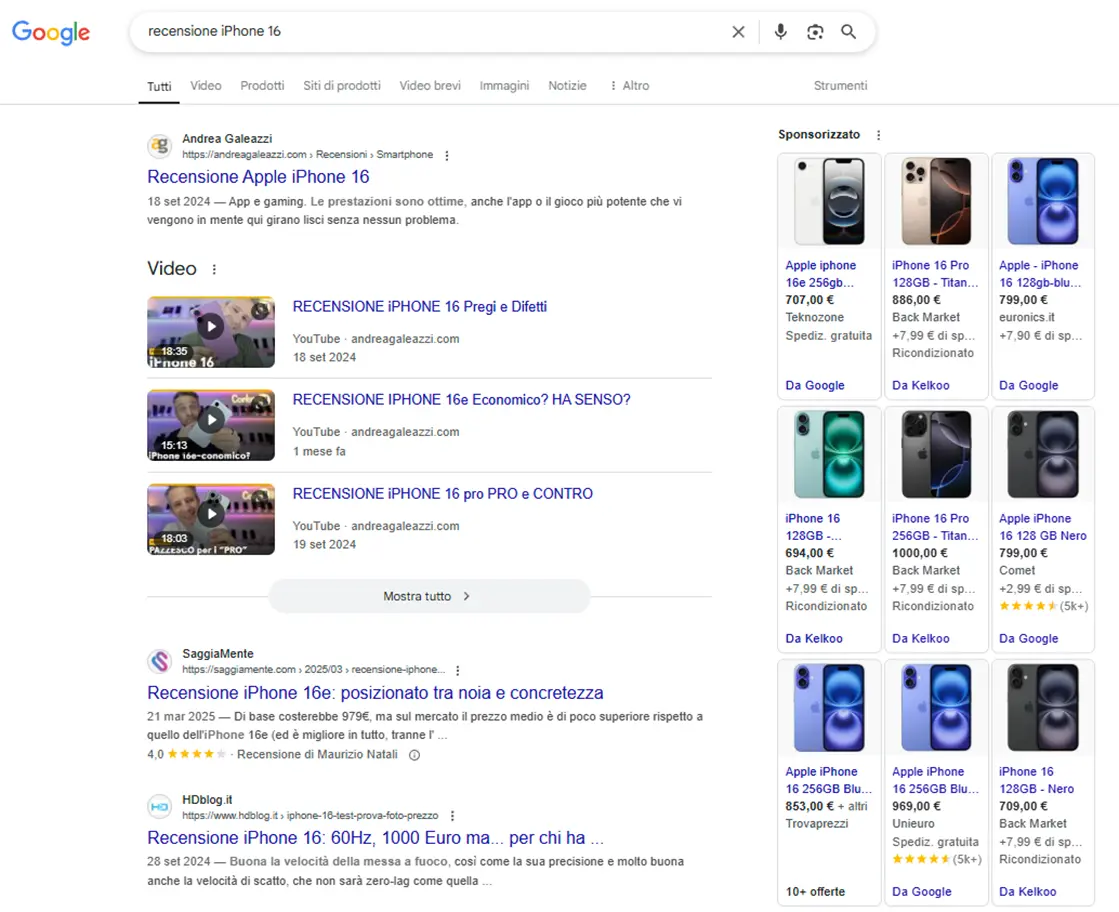
Task: Open Trovaprezzi iPhone 16 256GB Blu image
Action: click(829, 708)
